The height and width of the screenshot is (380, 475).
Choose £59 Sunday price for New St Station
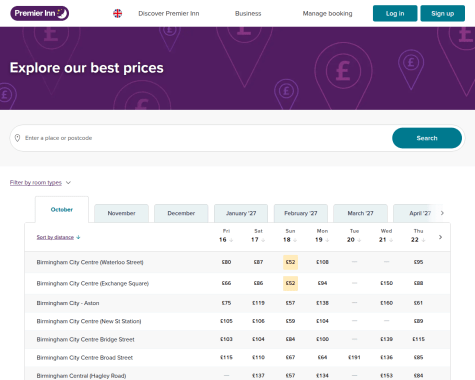290,321
